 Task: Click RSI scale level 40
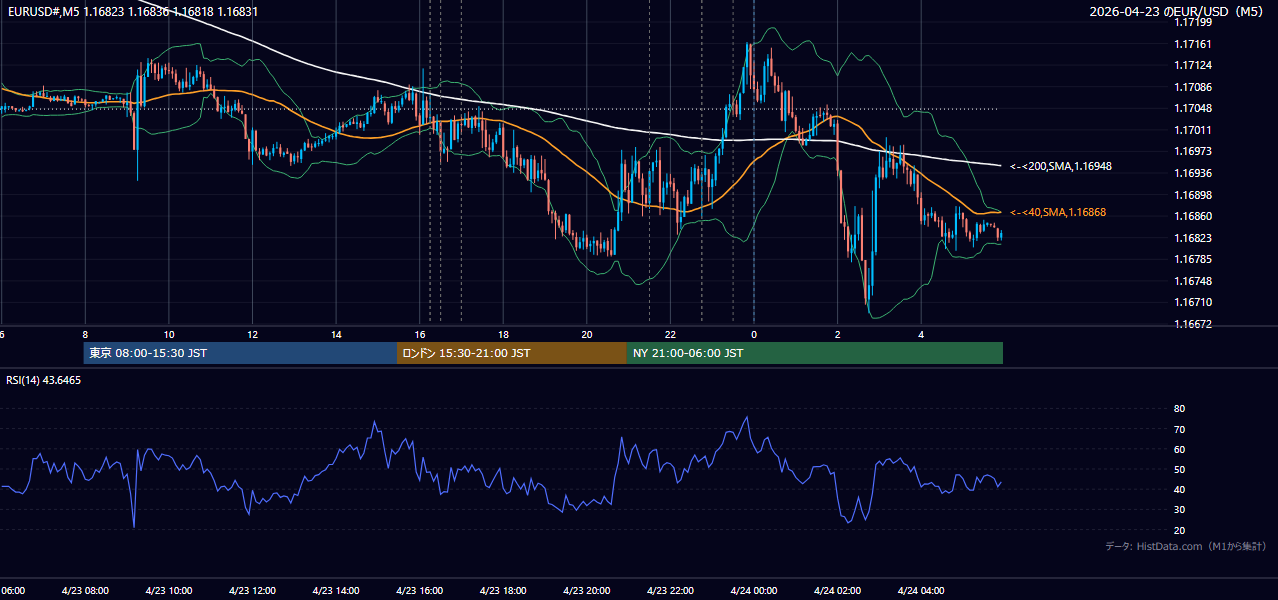[1180, 489]
